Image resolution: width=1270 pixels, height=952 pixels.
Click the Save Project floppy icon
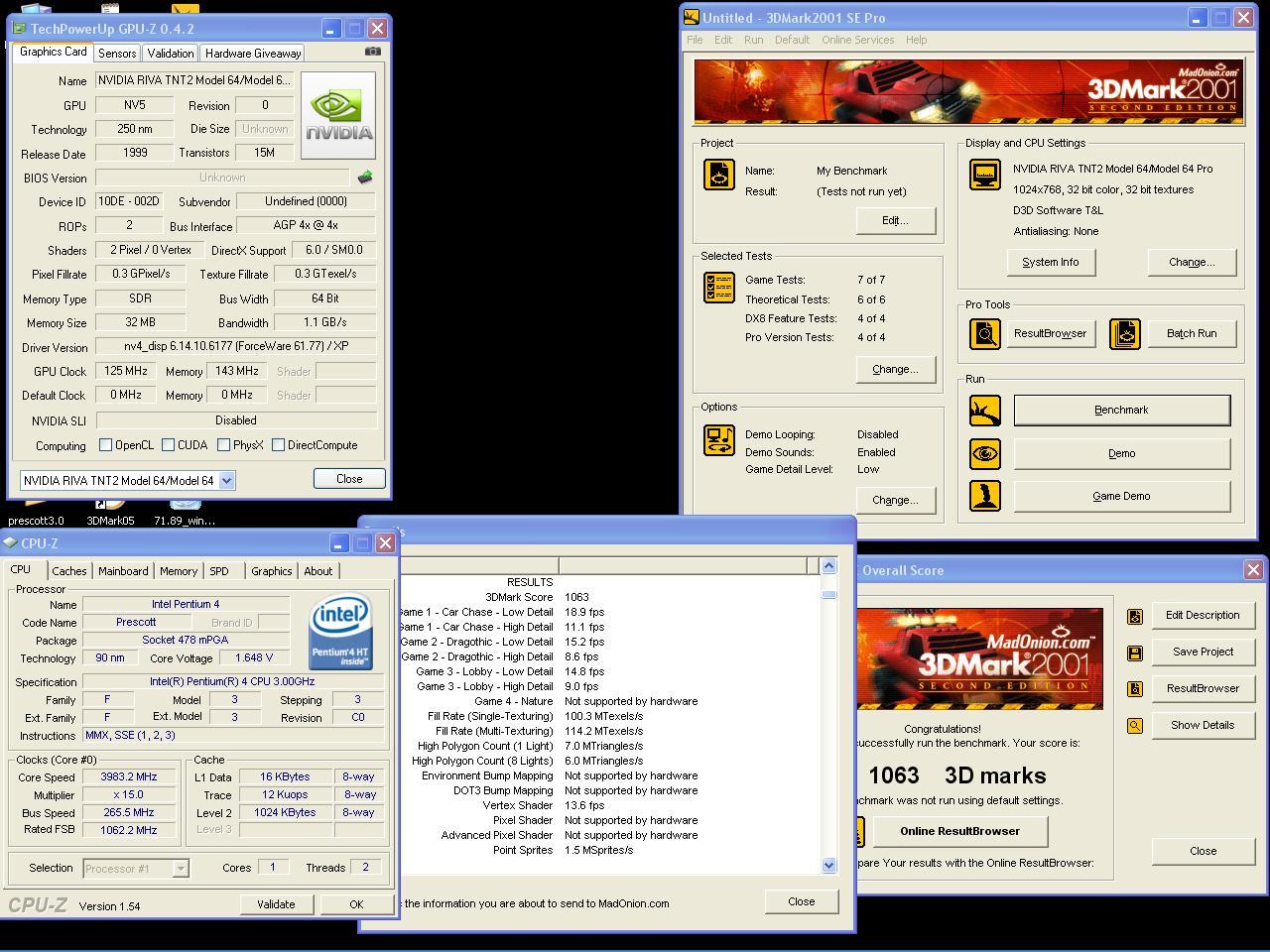pyautogui.click(x=1135, y=653)
